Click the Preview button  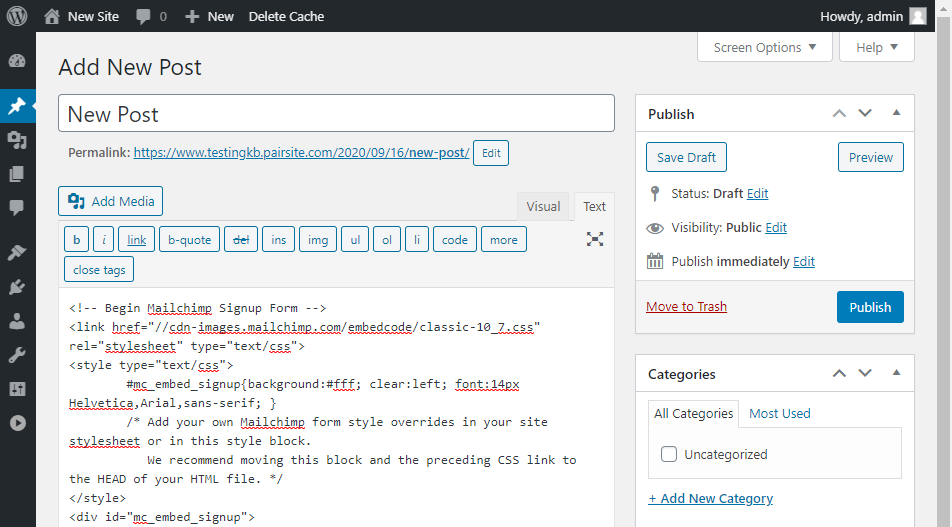tap(871, 157)
